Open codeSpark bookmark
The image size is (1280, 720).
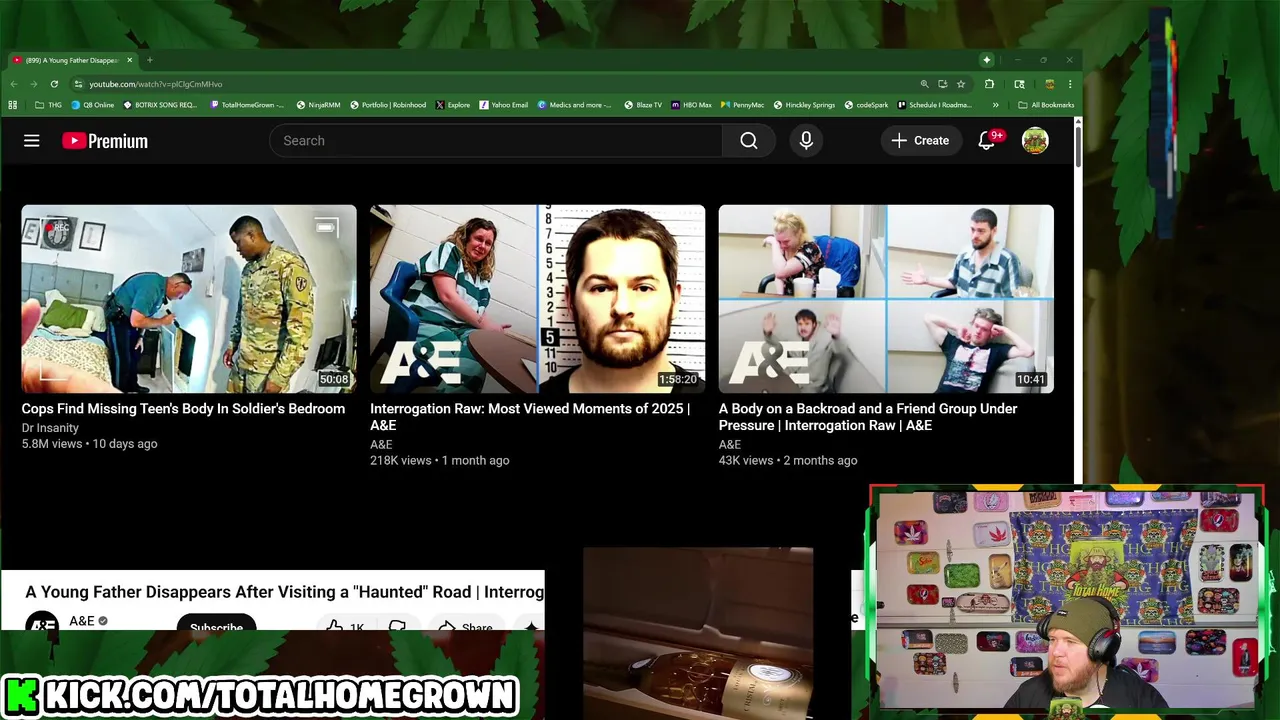coord(866,105)
